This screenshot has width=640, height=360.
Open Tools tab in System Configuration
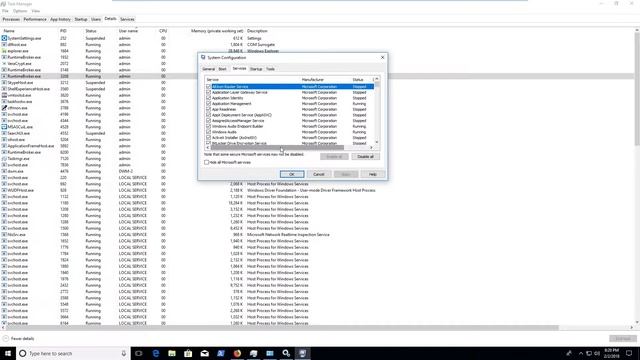(x=271, y=69)
